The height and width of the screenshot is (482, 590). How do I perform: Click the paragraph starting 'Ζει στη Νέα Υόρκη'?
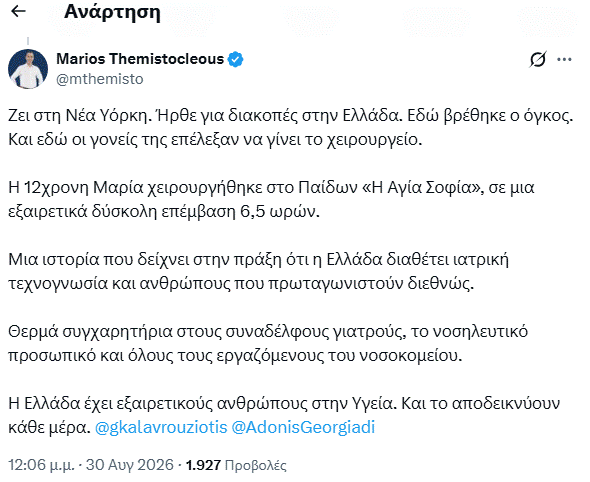(x=290, y=127)
